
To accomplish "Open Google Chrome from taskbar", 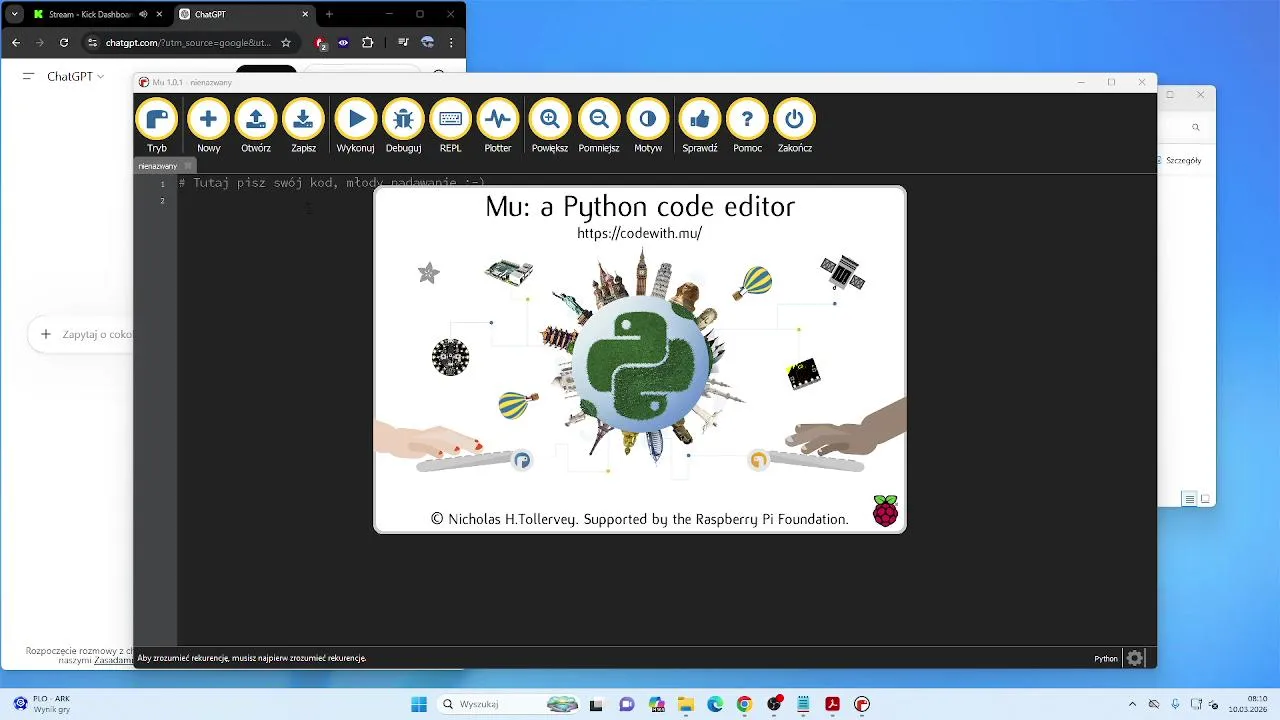I will point(744,704).
